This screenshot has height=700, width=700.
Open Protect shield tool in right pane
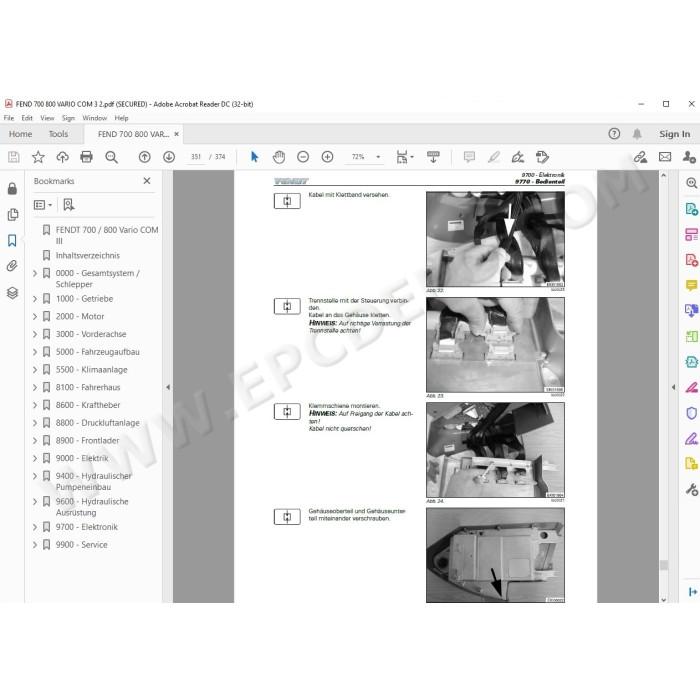(691, 413)
